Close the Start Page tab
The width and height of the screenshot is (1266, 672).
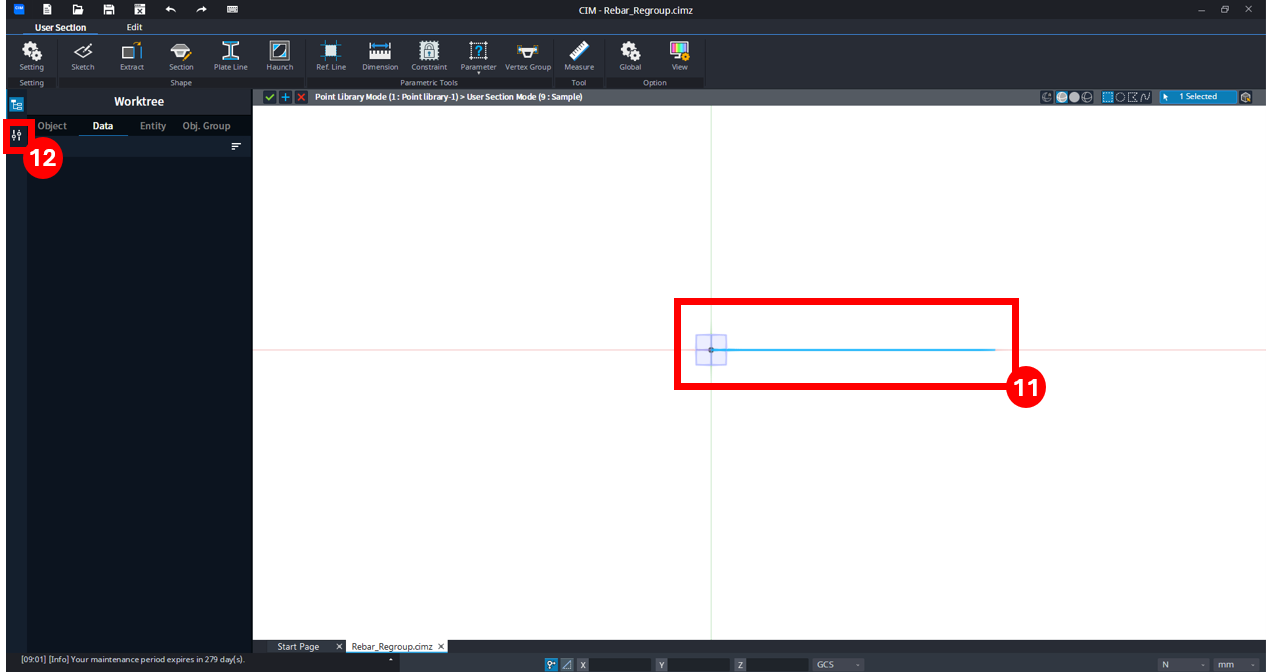pos(339,647)
